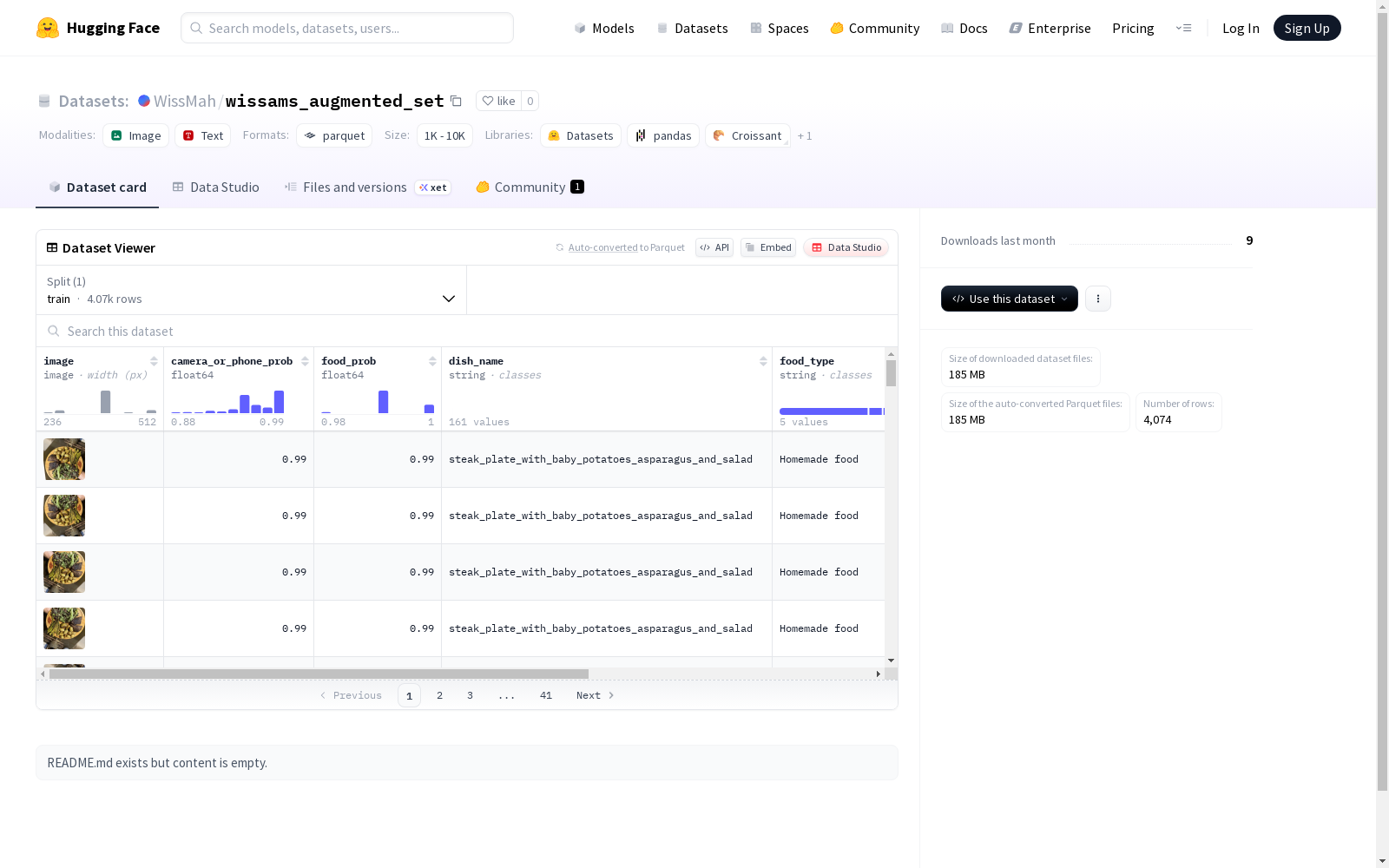Go to page 3 of dataset viewer
Viewport: 1389px width, 868px height.
tap(470, 695)
